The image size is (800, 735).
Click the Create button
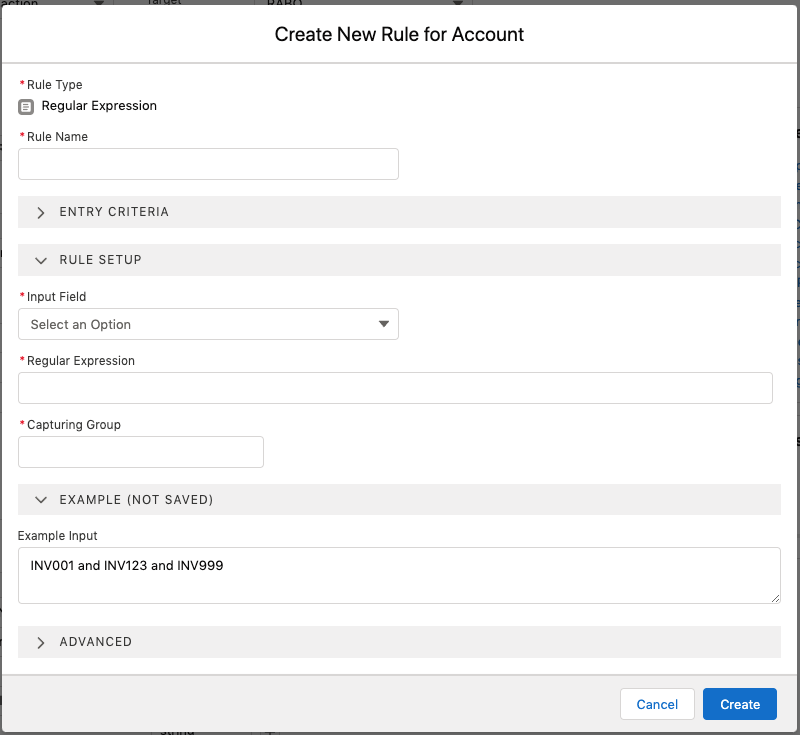(739, 704)
